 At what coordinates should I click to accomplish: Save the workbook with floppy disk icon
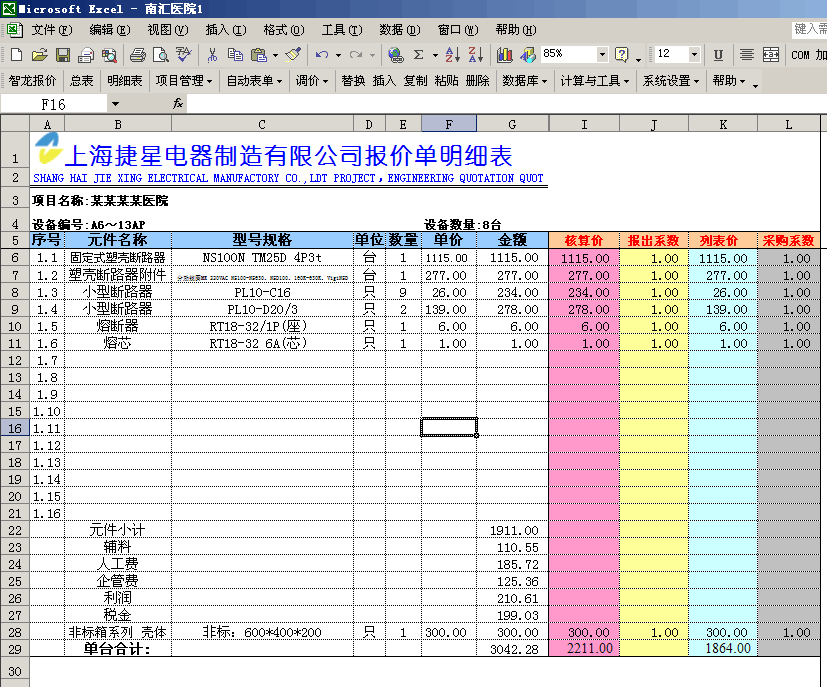tap(63, 54)
